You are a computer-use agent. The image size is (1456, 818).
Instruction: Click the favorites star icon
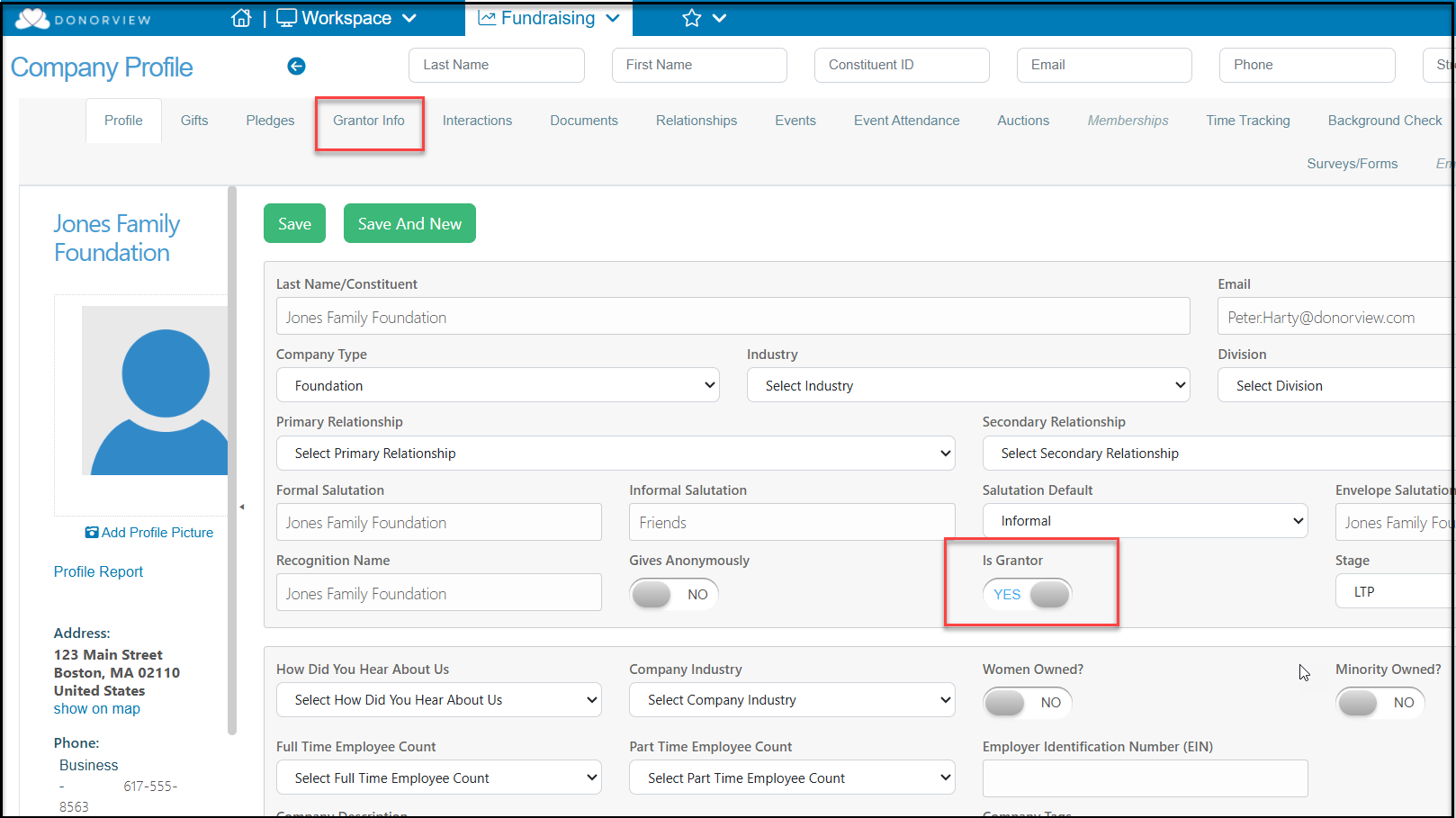pyautogui.click(x=691, y=18)
